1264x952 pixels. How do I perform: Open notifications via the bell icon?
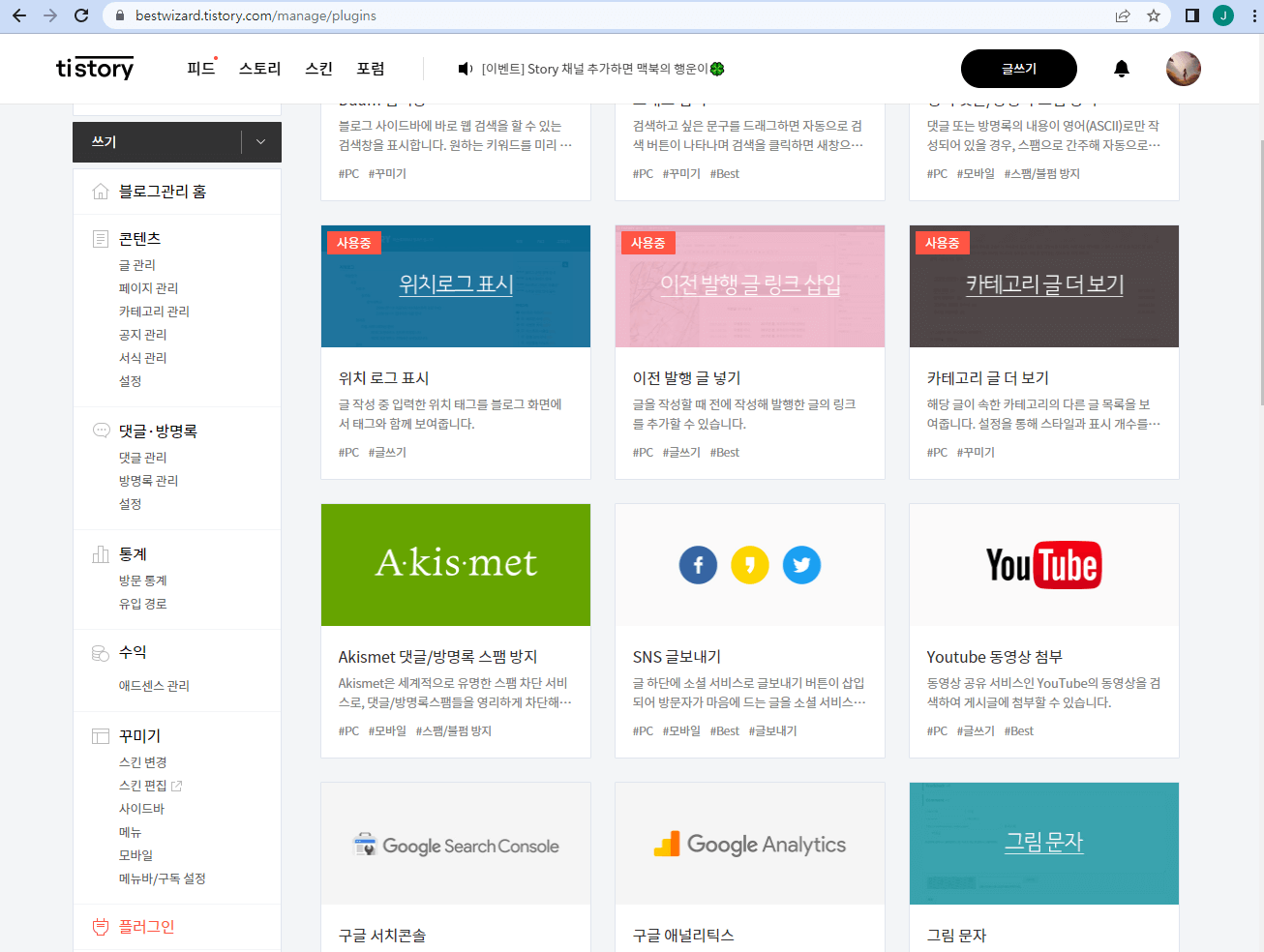pos(1121,69)
